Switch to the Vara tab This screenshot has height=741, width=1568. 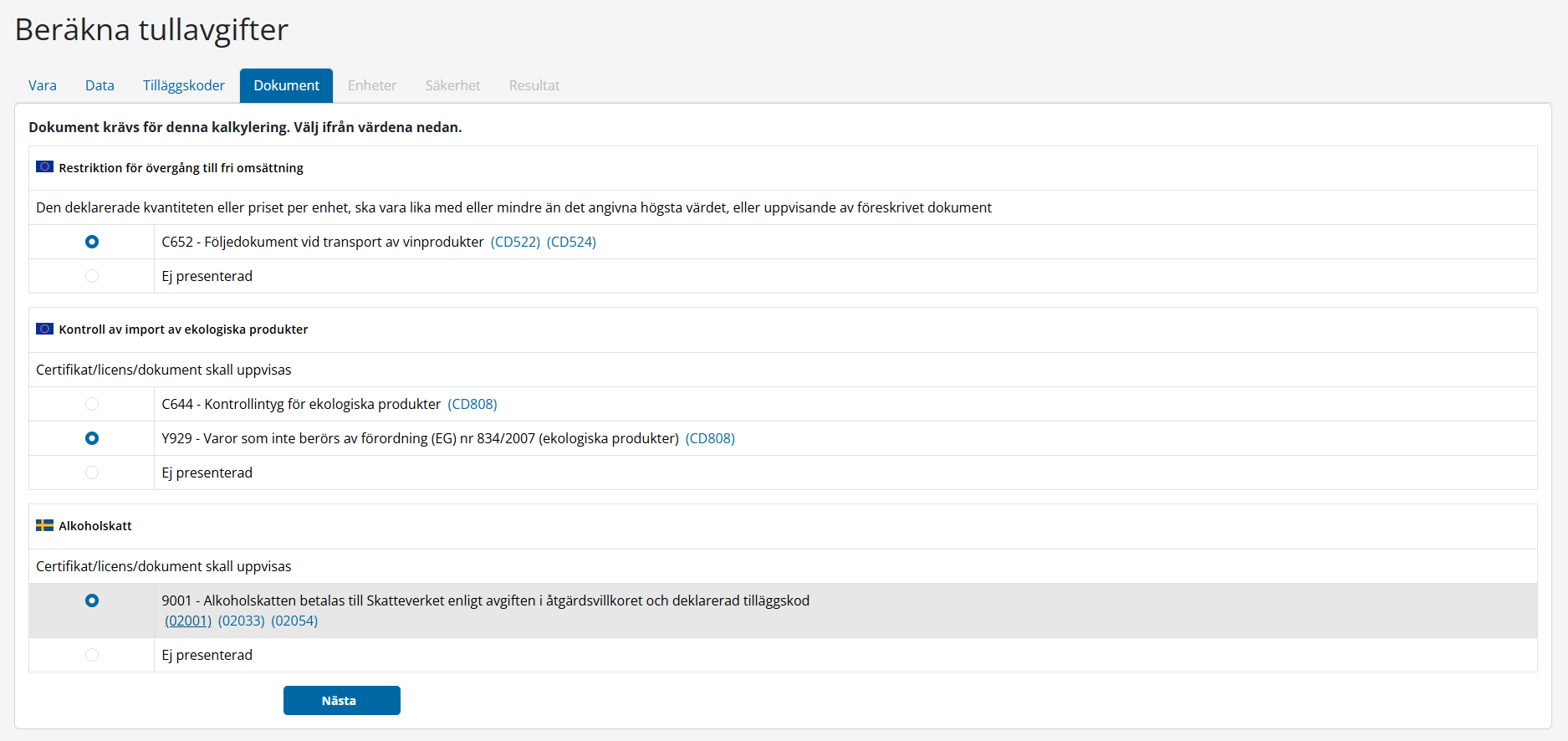(x=43, y=85)
